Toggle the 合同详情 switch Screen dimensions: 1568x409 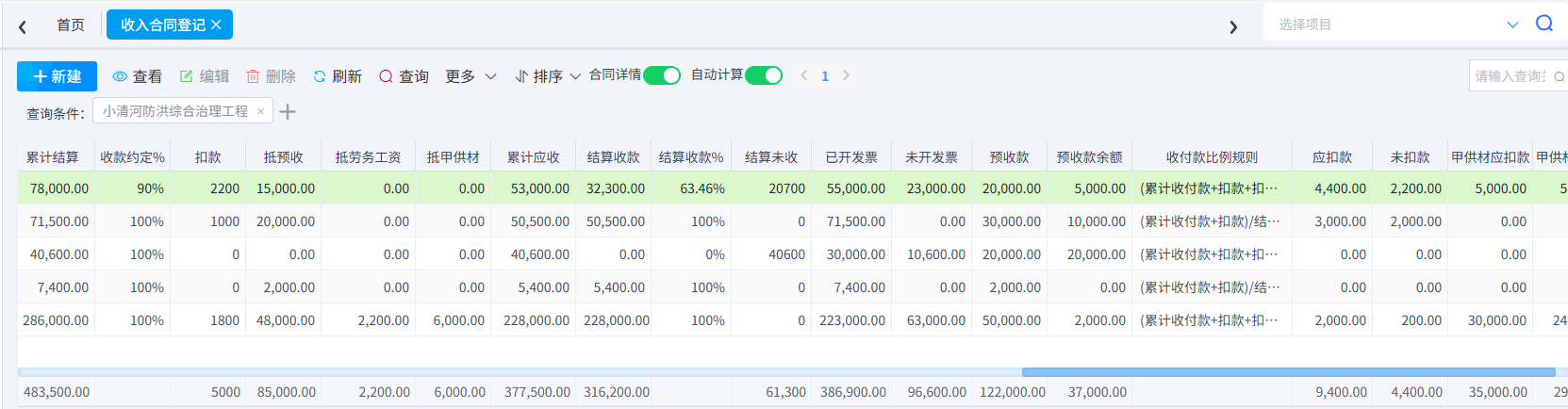pyautogui.click(x=662, y=75)
